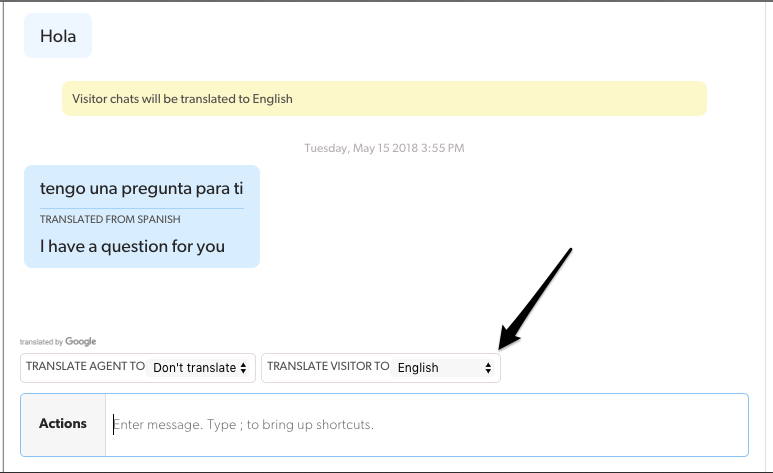Click the TRANSLATE AGENT TO label
The image size is (773, 473).
click(x=85, y=367)
